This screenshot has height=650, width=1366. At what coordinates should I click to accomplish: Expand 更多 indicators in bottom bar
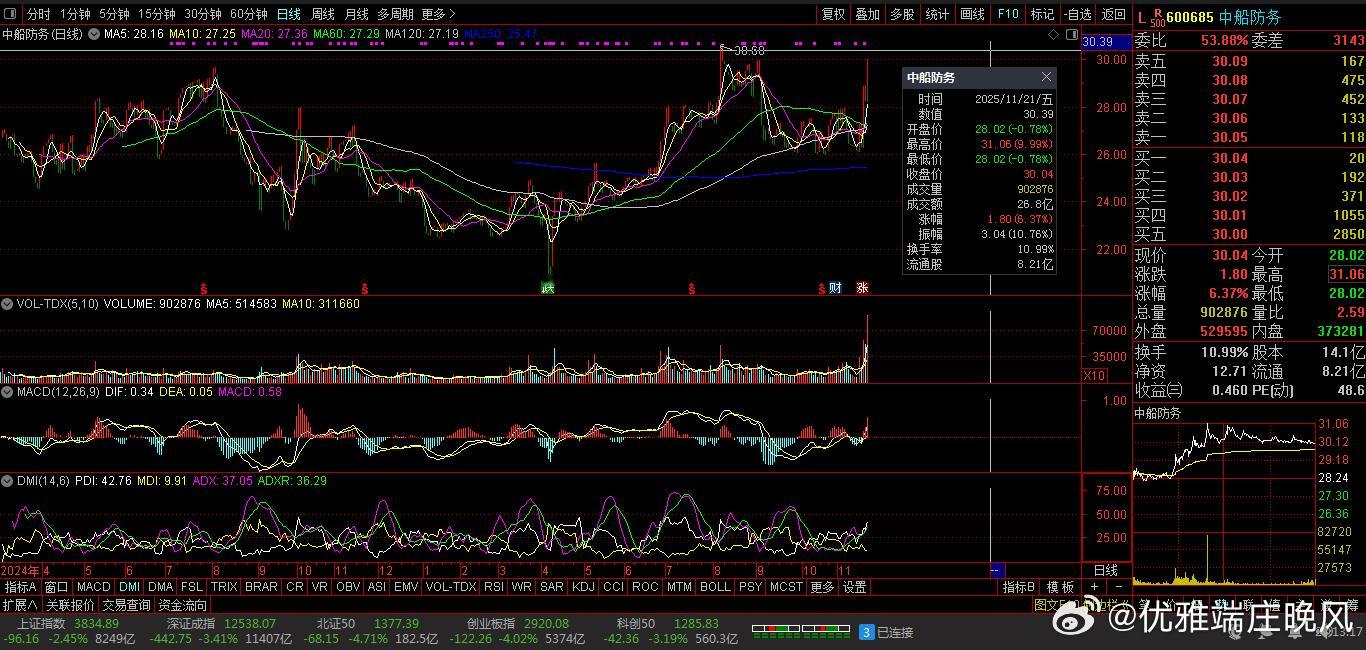822,587
